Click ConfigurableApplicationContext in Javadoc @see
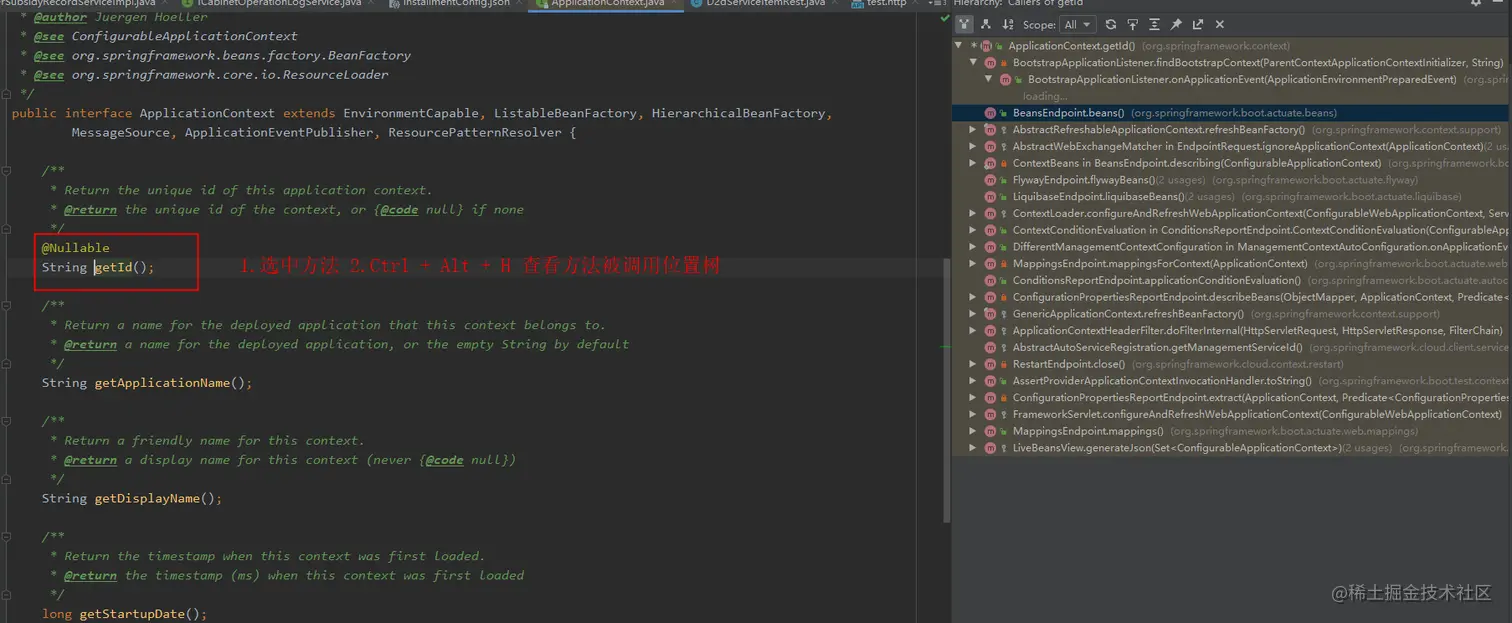 click(185, 36)
